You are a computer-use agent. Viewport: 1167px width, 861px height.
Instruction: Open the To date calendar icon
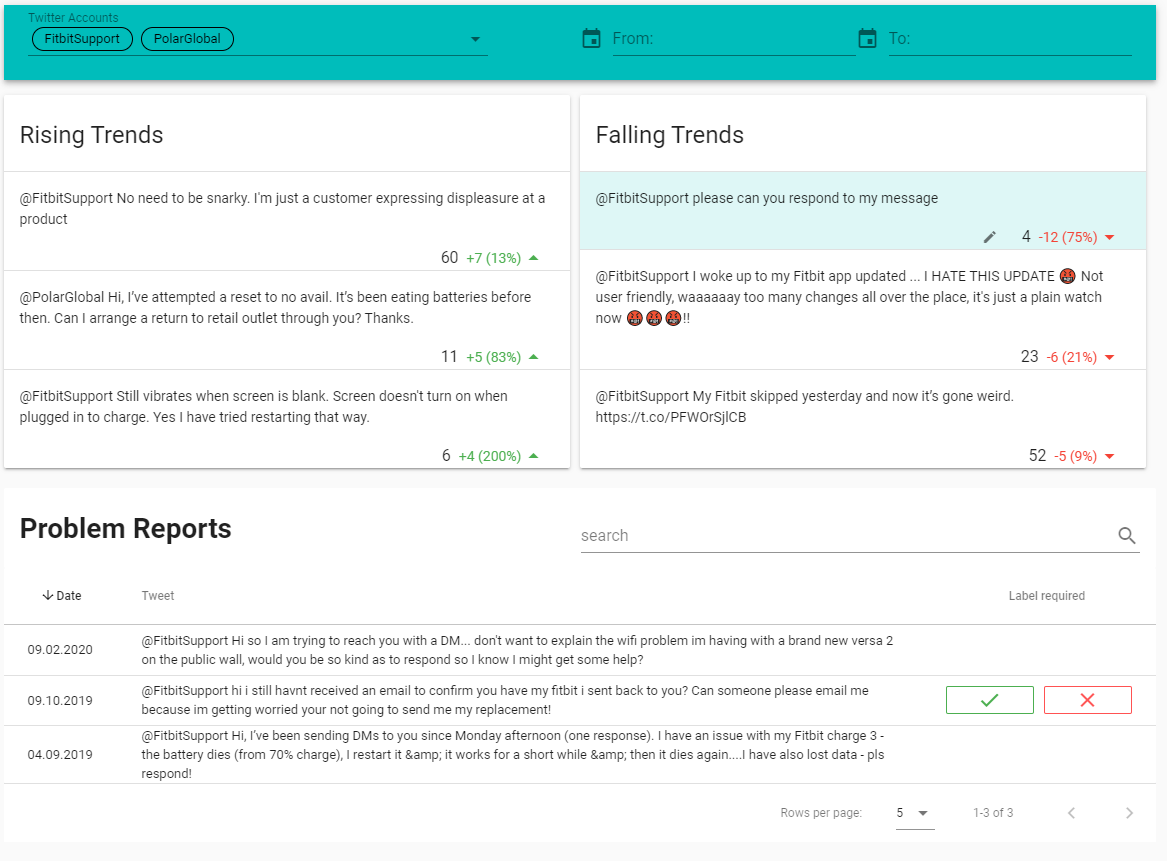click(x=867, y=39)
